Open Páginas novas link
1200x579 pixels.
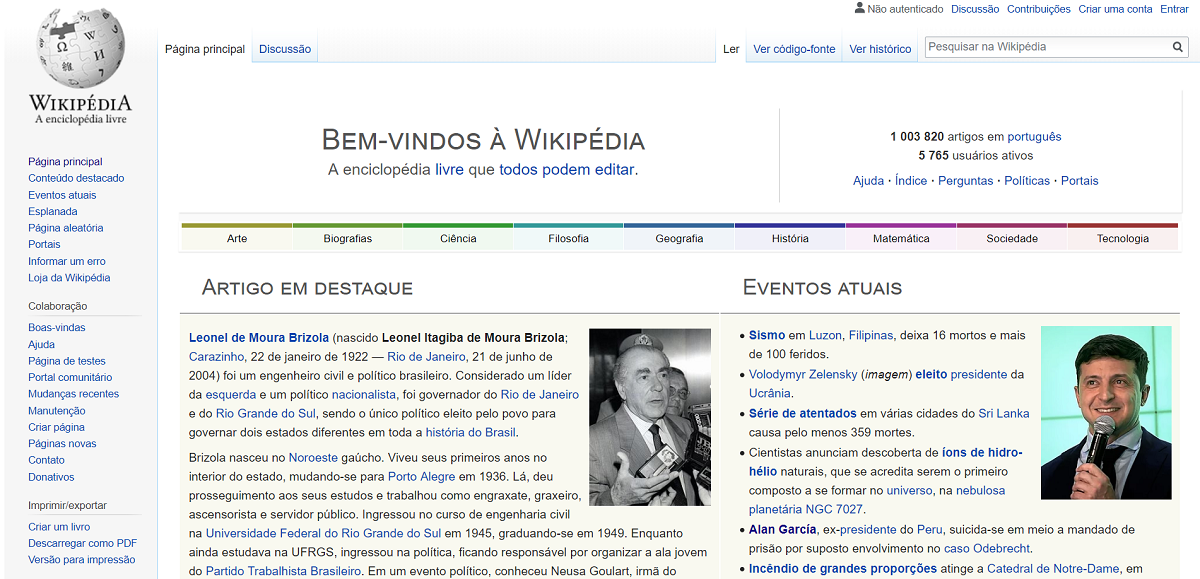coord(62,443)
